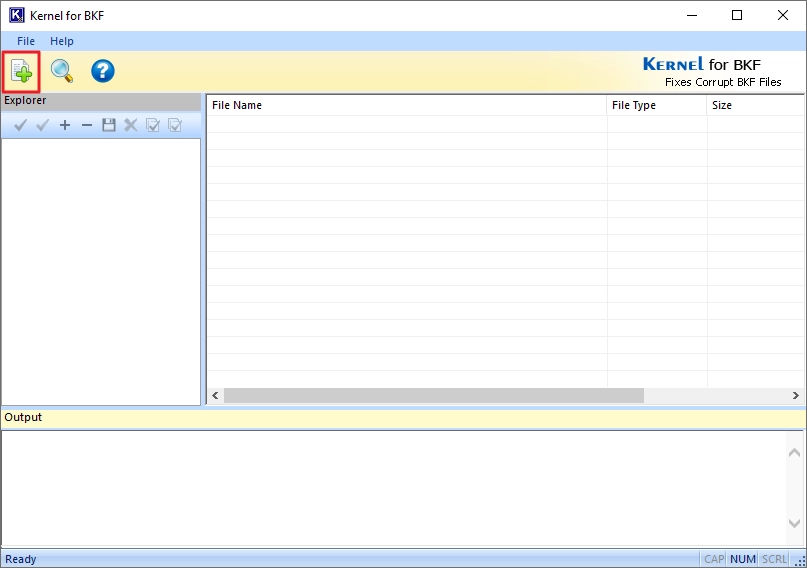Click the CAP indicator in status bar
This screenshot has width=807, height=568.
(714, 559)
